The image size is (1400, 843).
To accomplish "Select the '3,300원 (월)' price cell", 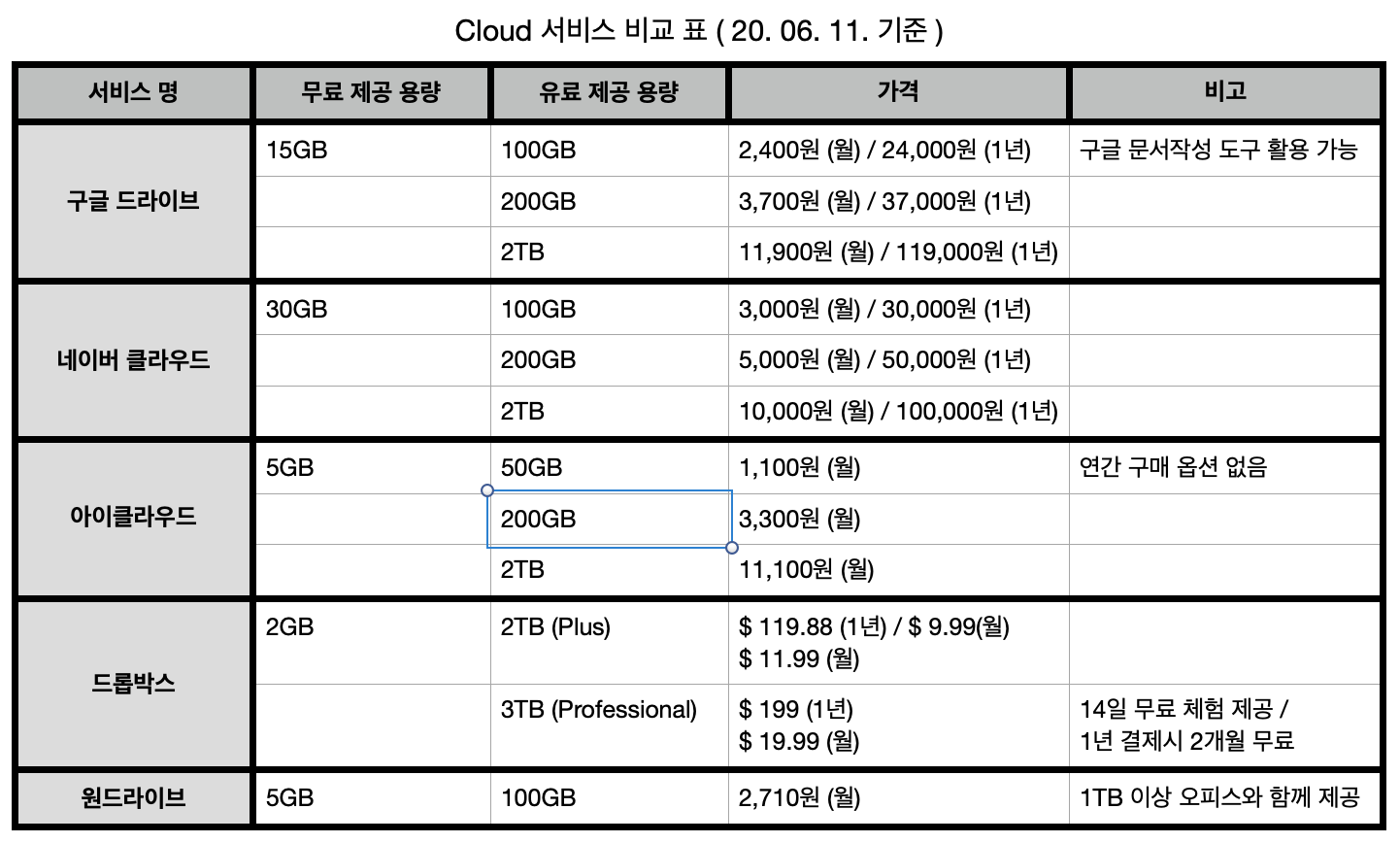I will (x=898, y=520).
